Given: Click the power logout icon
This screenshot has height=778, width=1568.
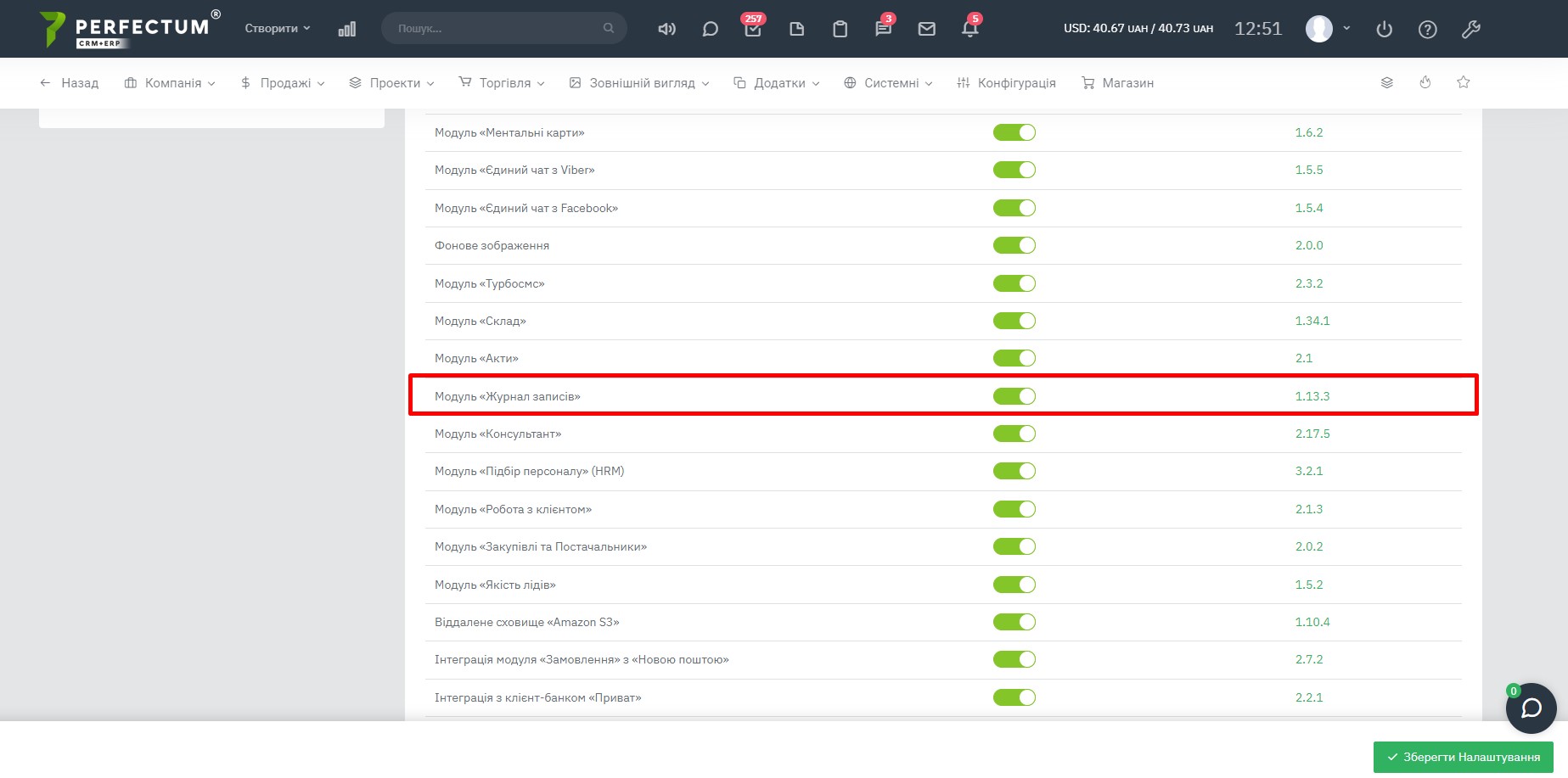Looking at the screenshot, I should 1384,30.
